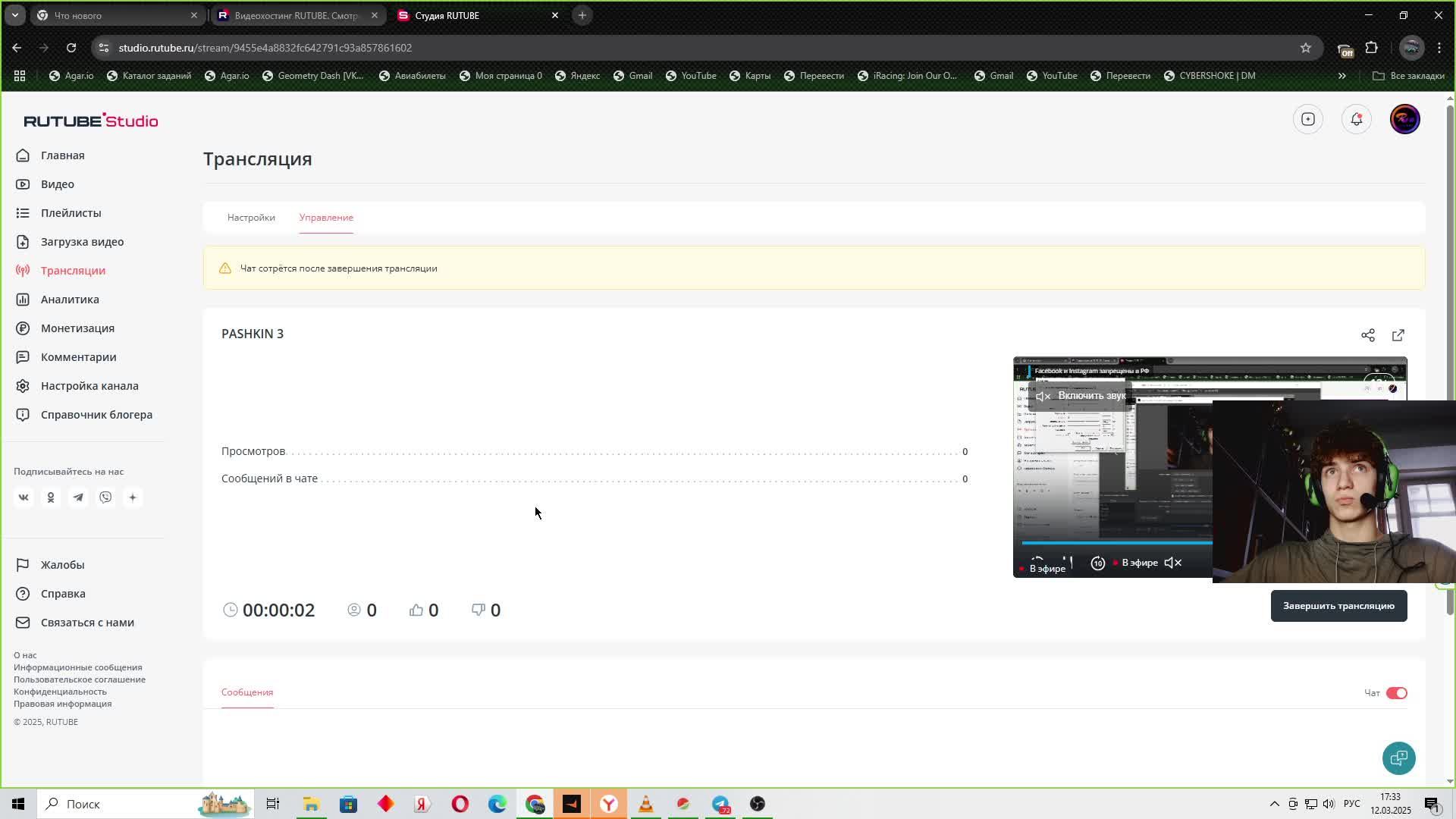Screen dimensions: 1456x819
Task: Open the VK social link icon
Action: click(24, 497)
